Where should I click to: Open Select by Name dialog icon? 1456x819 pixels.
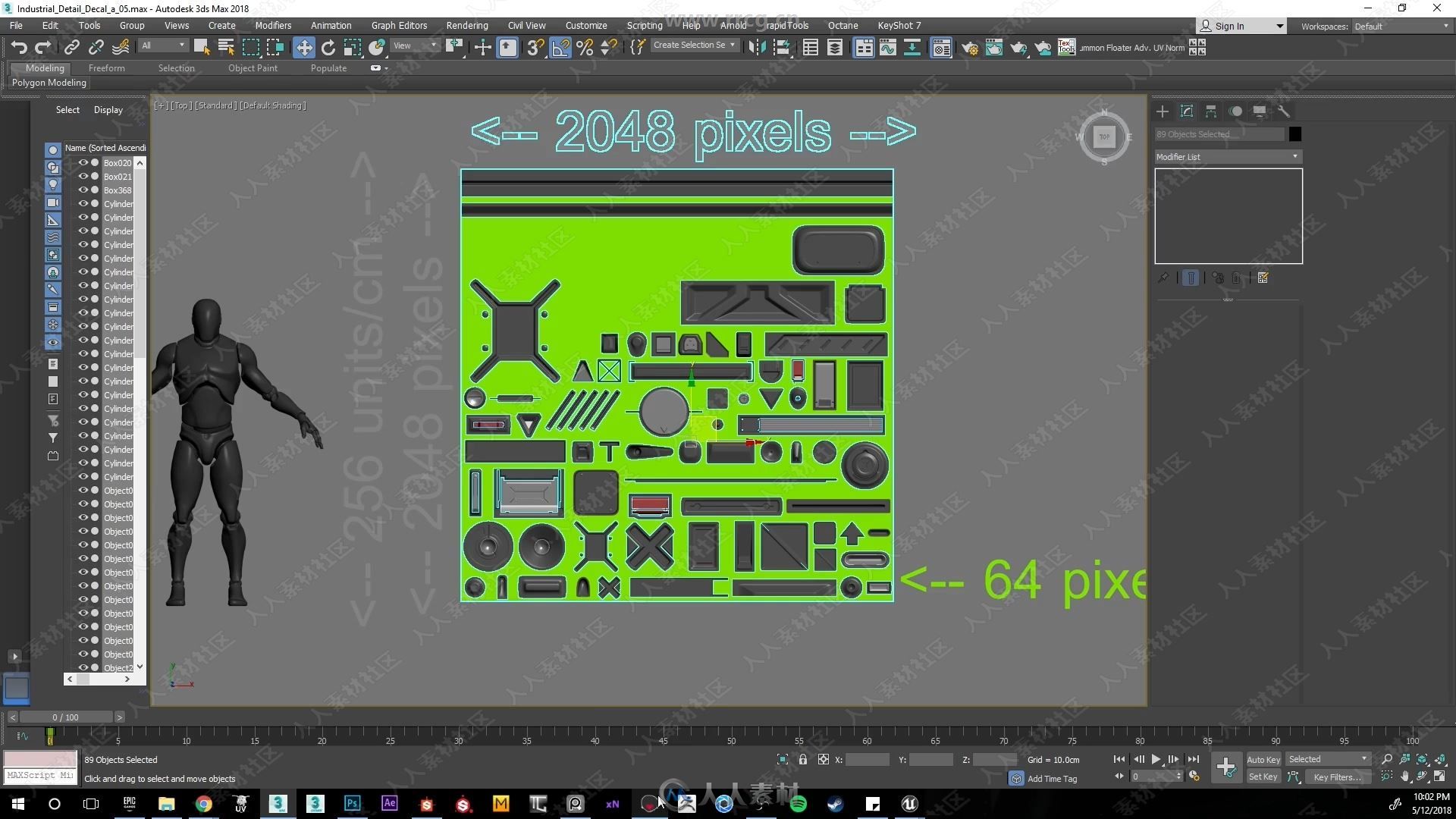tap(226, 48)
